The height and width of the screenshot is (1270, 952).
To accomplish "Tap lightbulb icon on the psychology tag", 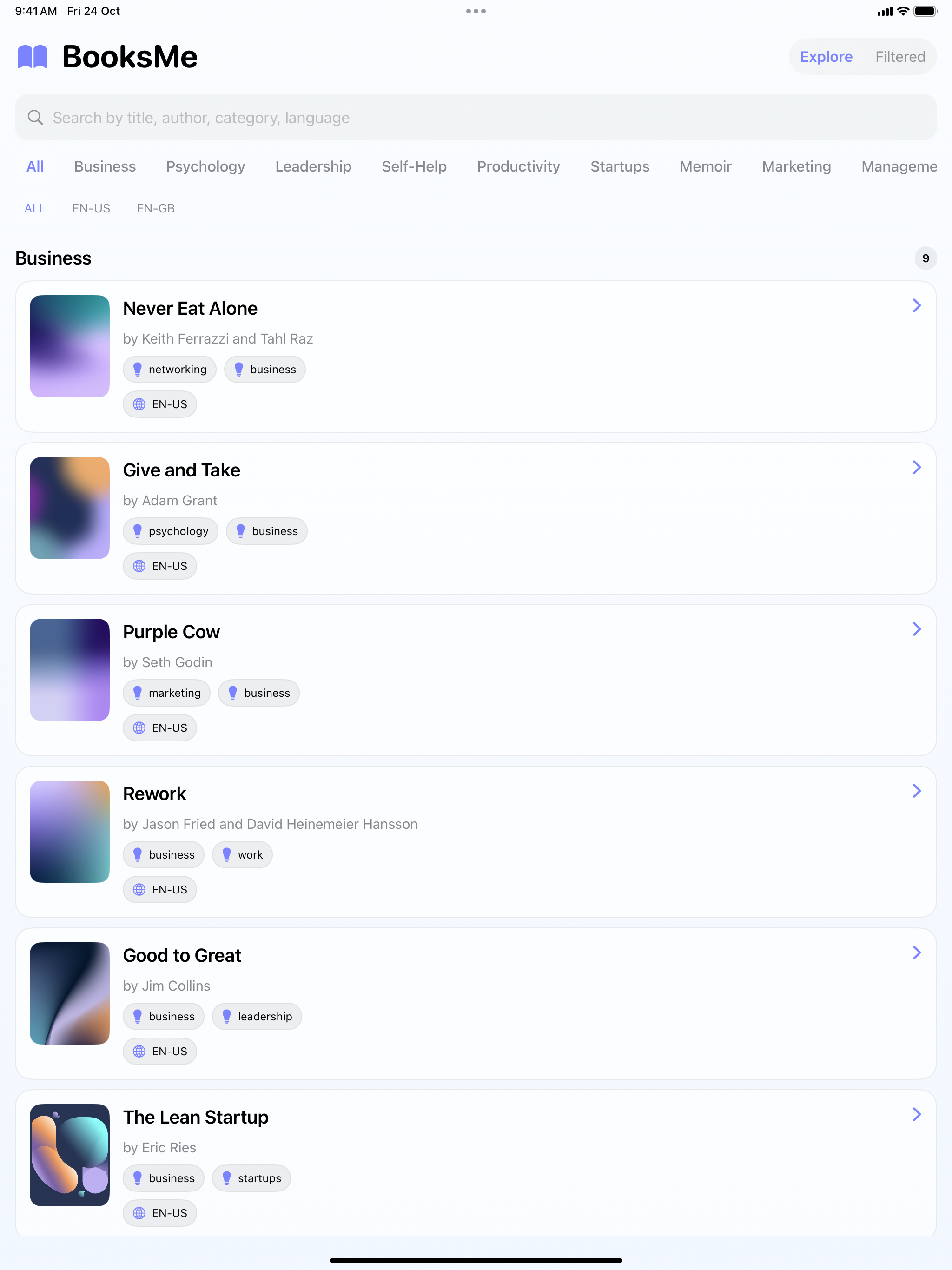I will click(137, 531).
